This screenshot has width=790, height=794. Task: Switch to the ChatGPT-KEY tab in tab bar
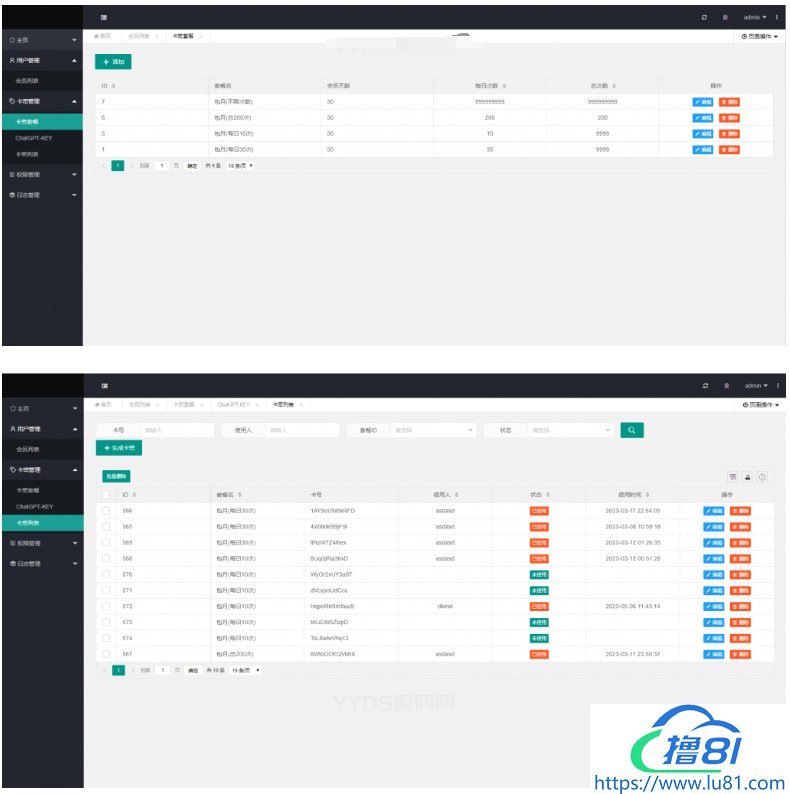233,405
